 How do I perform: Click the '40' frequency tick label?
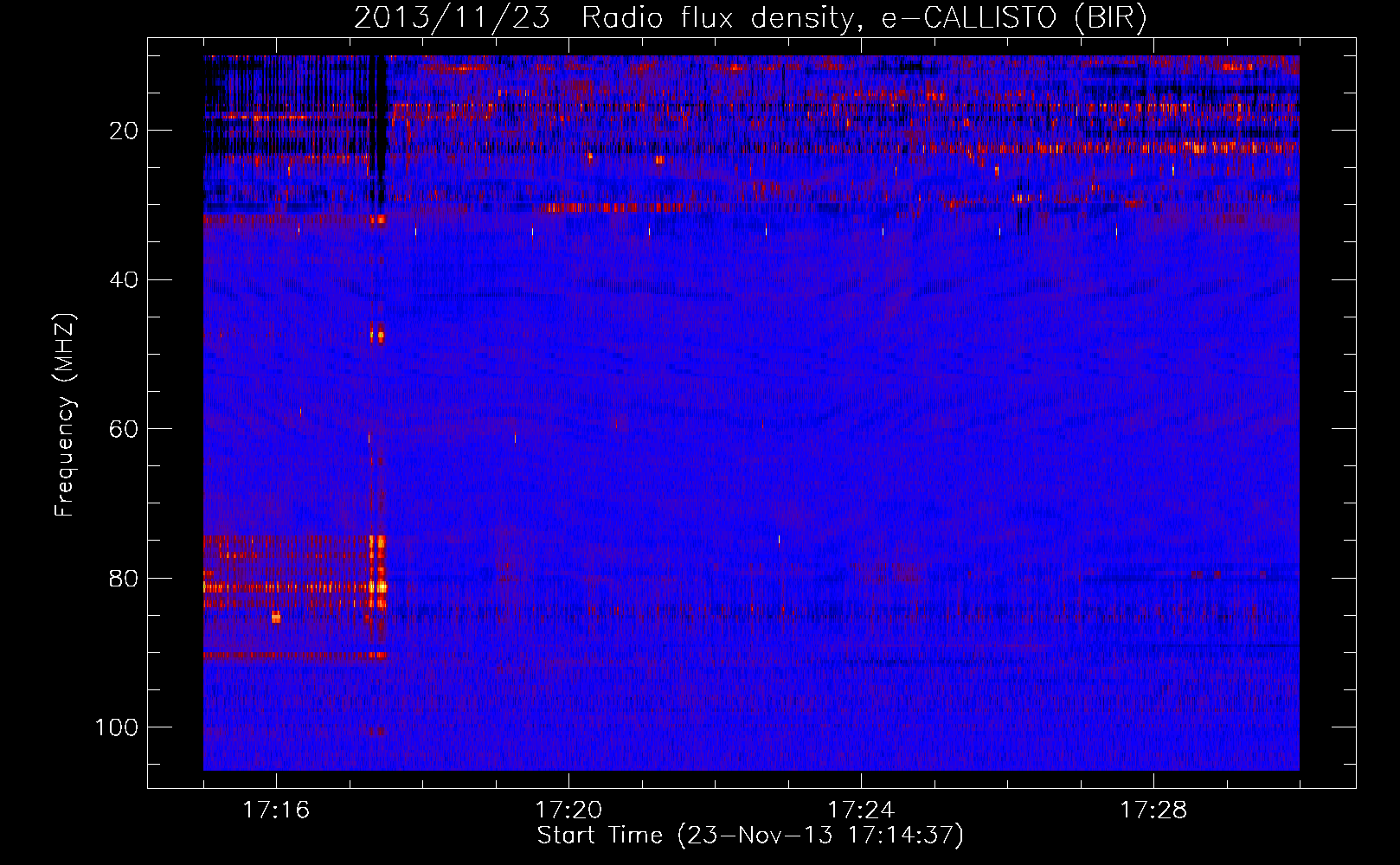click(x=124, y=280)
